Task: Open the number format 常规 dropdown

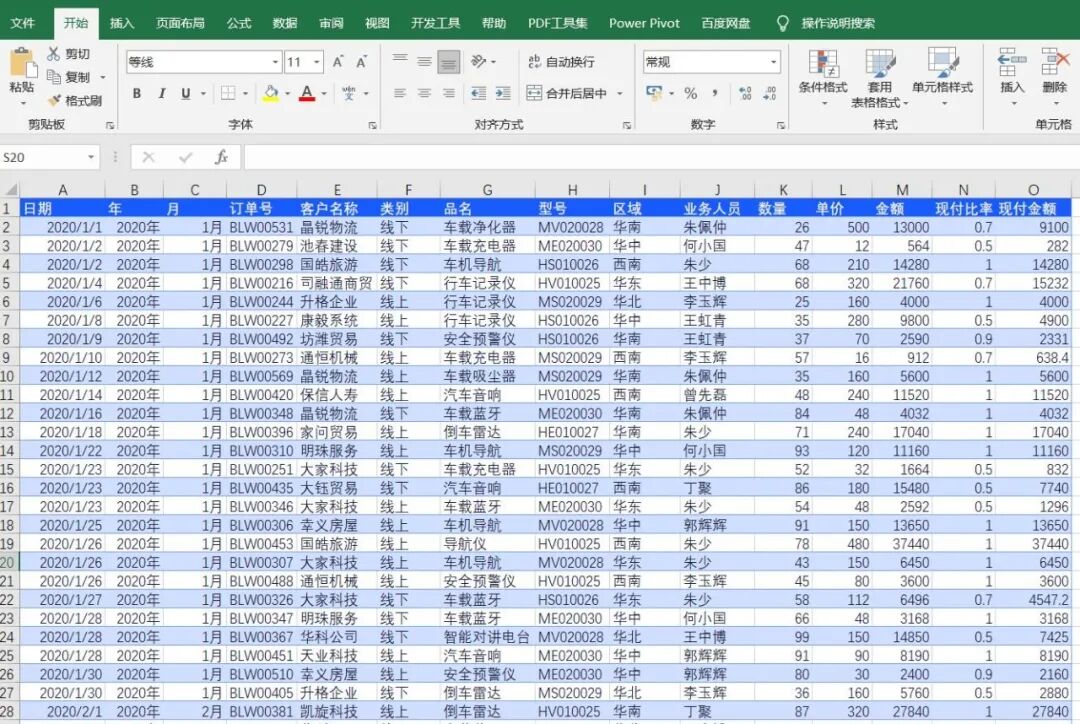Action: 773,62
